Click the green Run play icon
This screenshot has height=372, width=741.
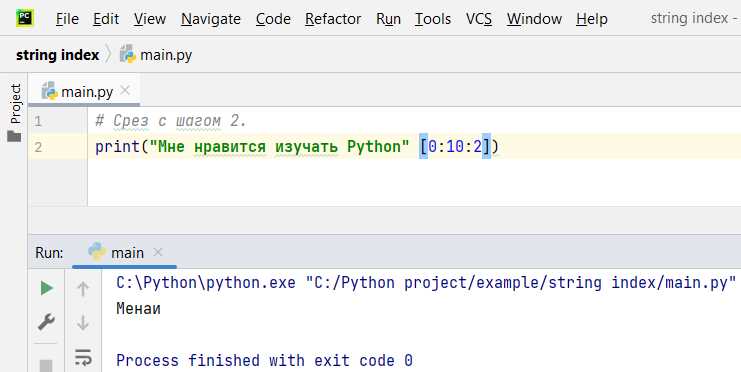point(46,288)
